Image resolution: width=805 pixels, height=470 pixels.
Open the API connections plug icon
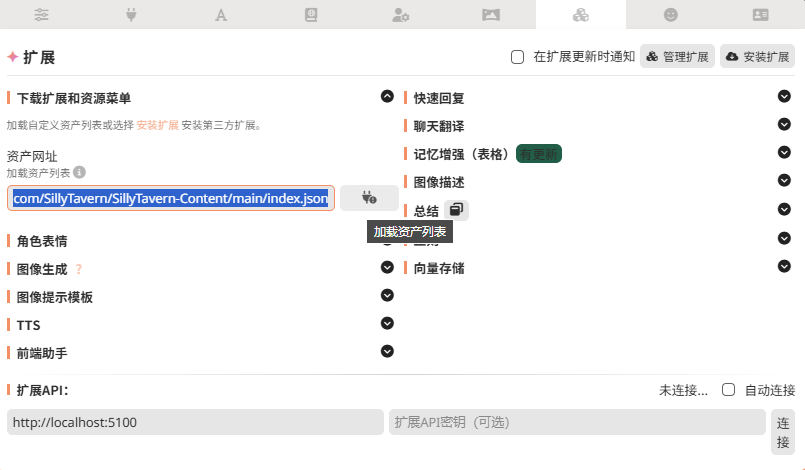tap(131, 15)
